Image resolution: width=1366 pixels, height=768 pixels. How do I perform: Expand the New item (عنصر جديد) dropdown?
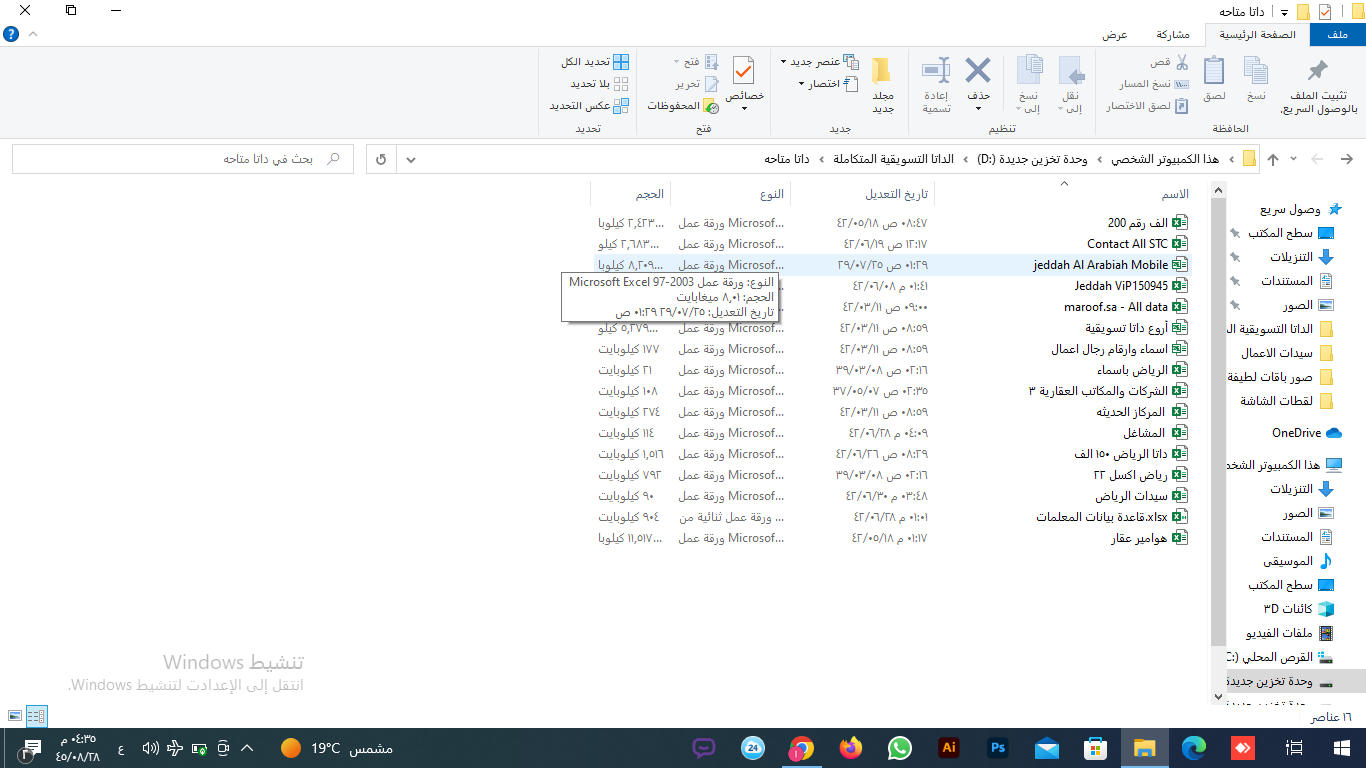784,62
